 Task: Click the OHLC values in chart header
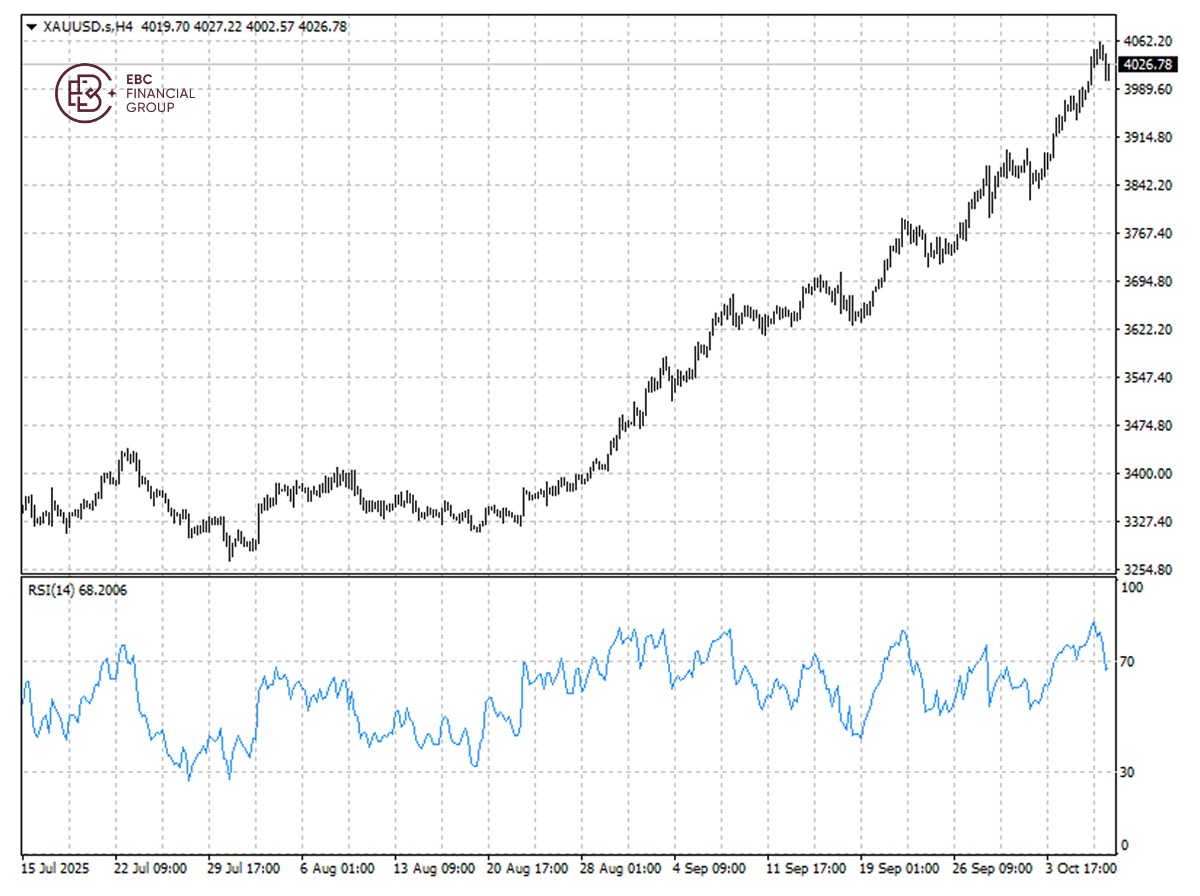[x=244, y=27]
